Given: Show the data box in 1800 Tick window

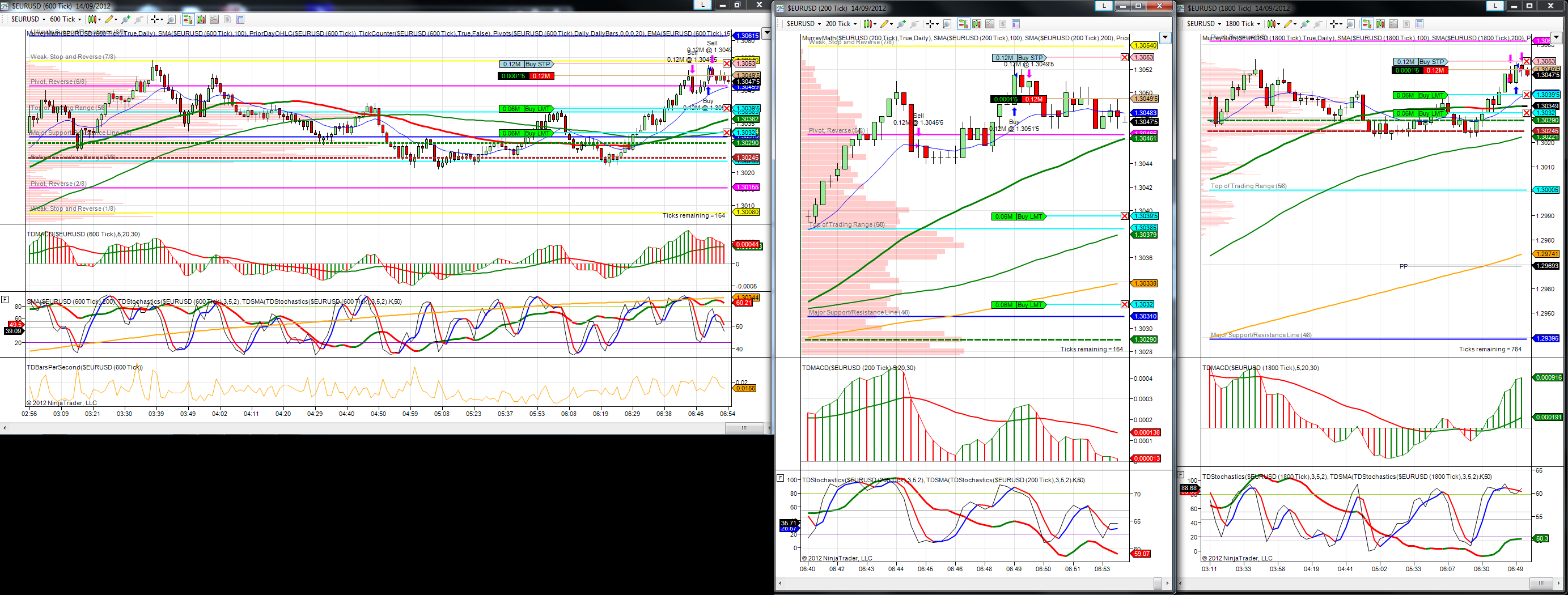Looking at the screenshot, I should pos(1351,24).
